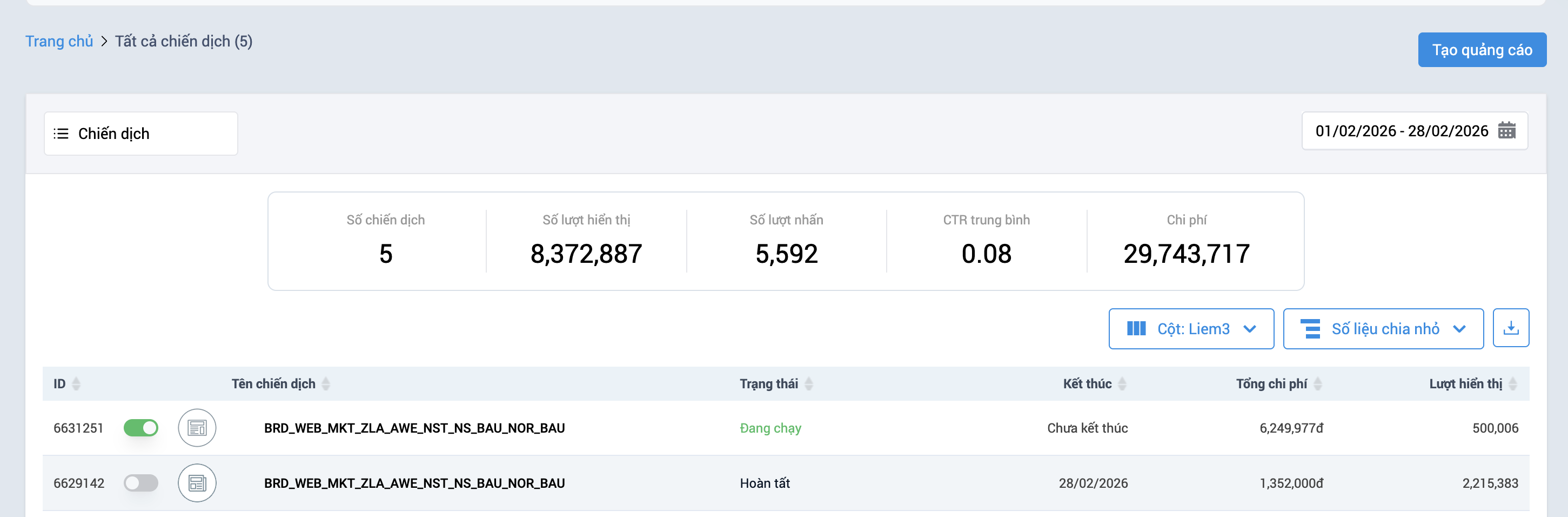Click list icon beside Chiến dịch
This screenshot has width=1568, height=517.
tap(61, 134)
